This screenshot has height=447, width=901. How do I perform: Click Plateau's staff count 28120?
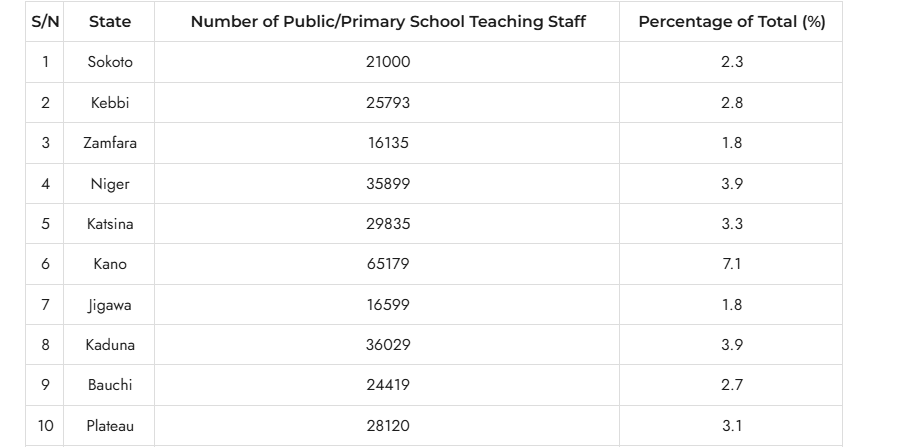pos(388,426)
